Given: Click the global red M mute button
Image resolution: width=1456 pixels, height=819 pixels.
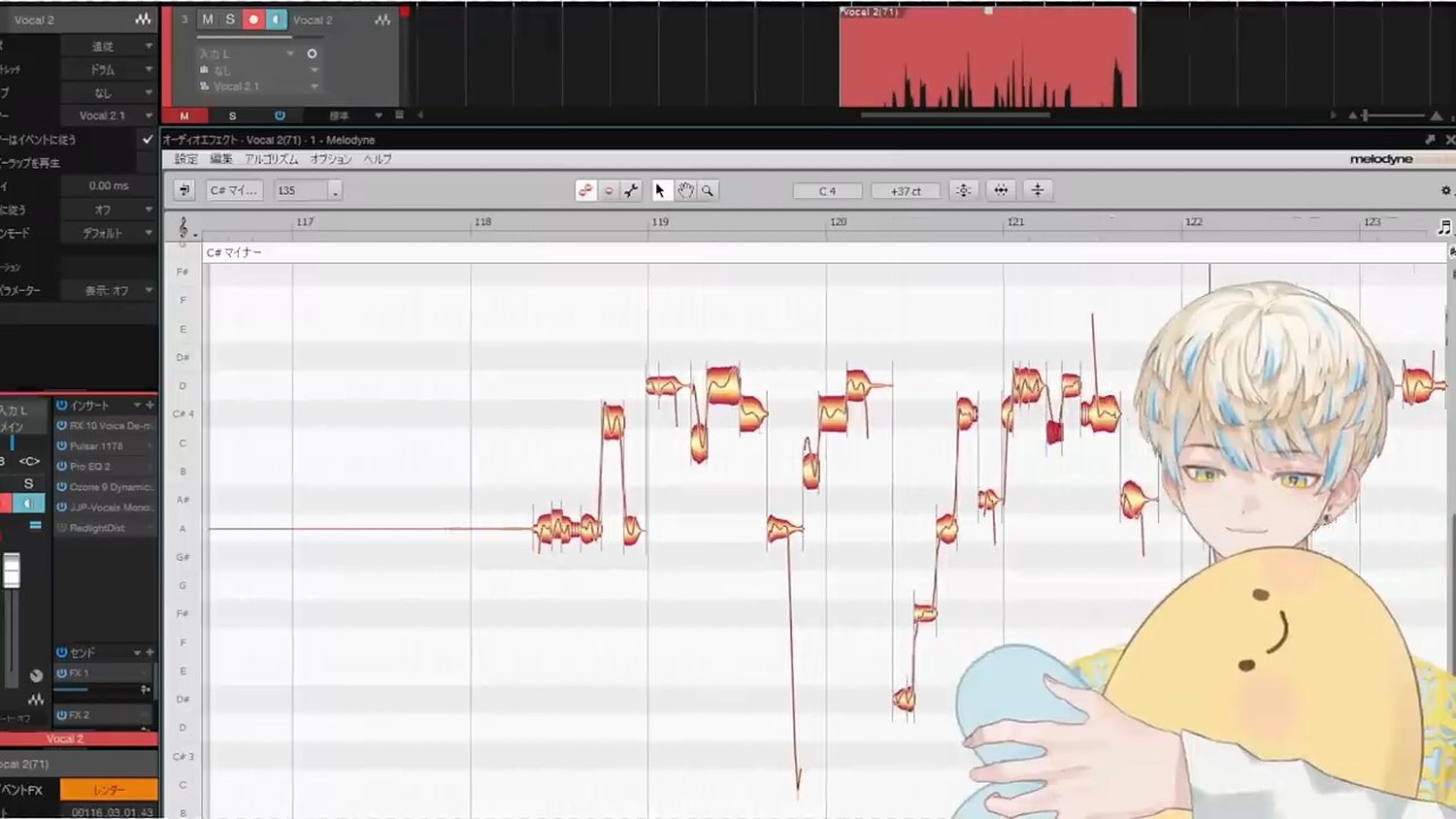Looking at the screenshot, I should [x=184, y=115].
